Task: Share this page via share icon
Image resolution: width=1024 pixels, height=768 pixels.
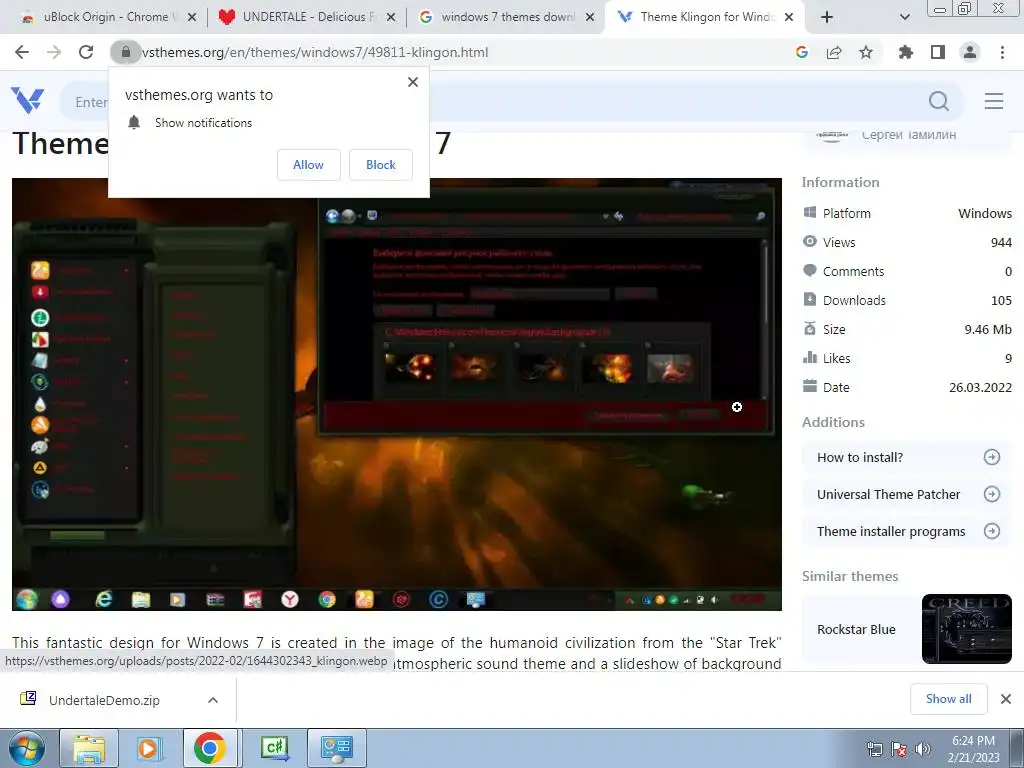Action: (834, 52)
